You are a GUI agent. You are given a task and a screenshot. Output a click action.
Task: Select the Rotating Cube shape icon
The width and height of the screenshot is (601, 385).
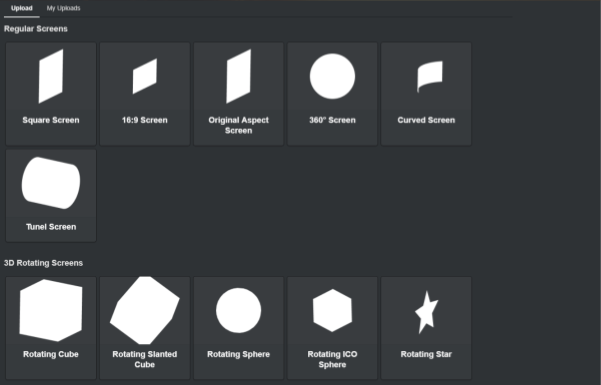click(x=51, y=310)
